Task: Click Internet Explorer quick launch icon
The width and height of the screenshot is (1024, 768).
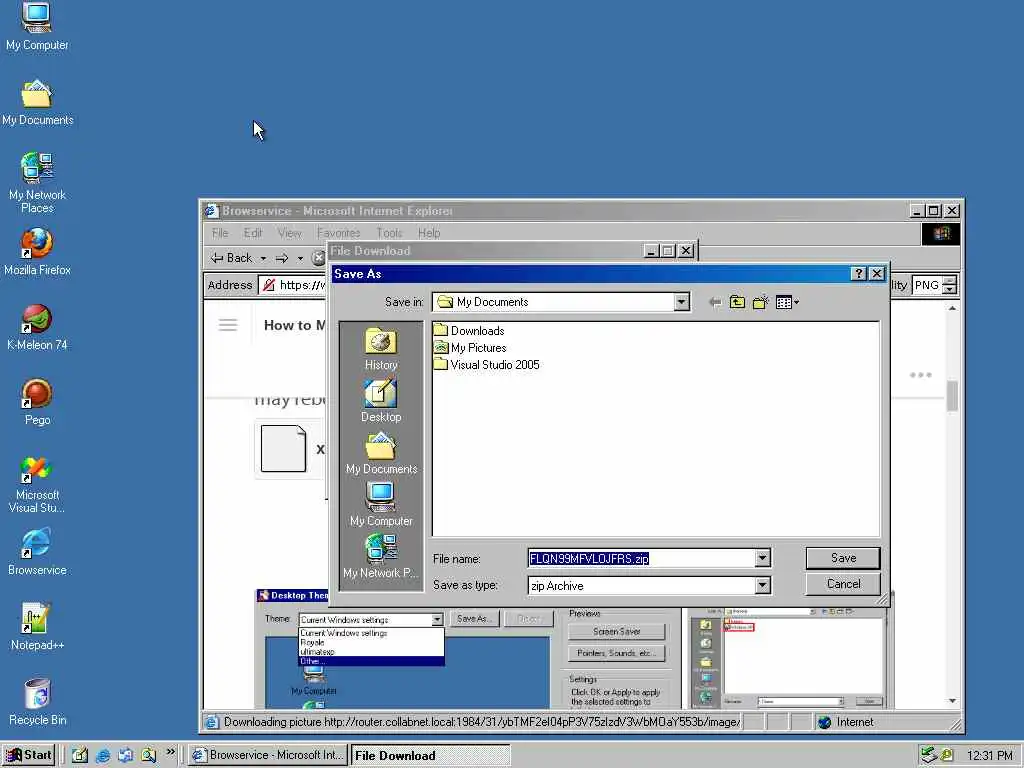Action: (x=103, y=756)
